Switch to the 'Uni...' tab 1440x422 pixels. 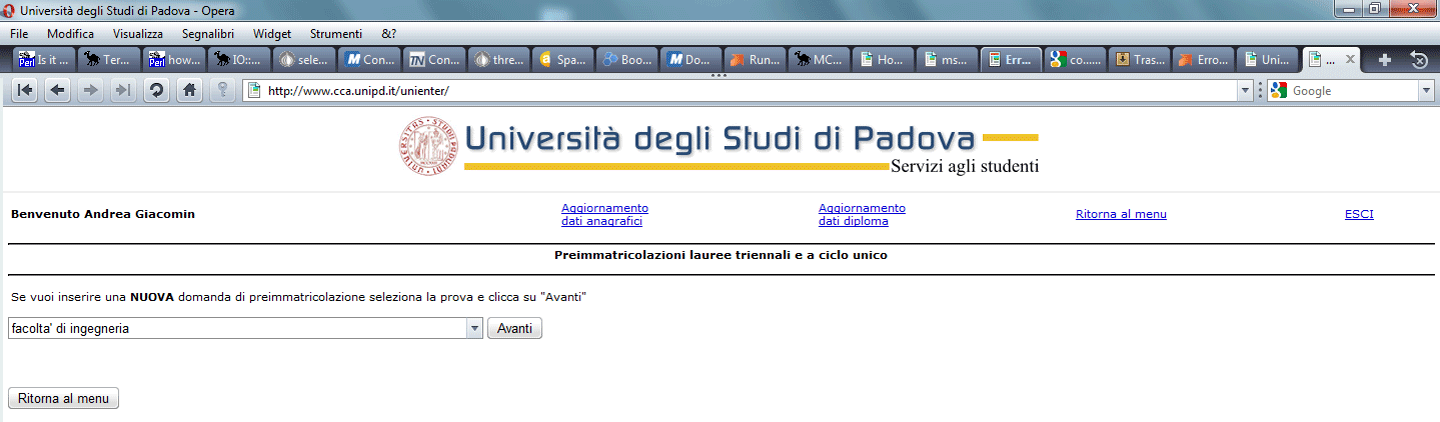[1269, 60]
